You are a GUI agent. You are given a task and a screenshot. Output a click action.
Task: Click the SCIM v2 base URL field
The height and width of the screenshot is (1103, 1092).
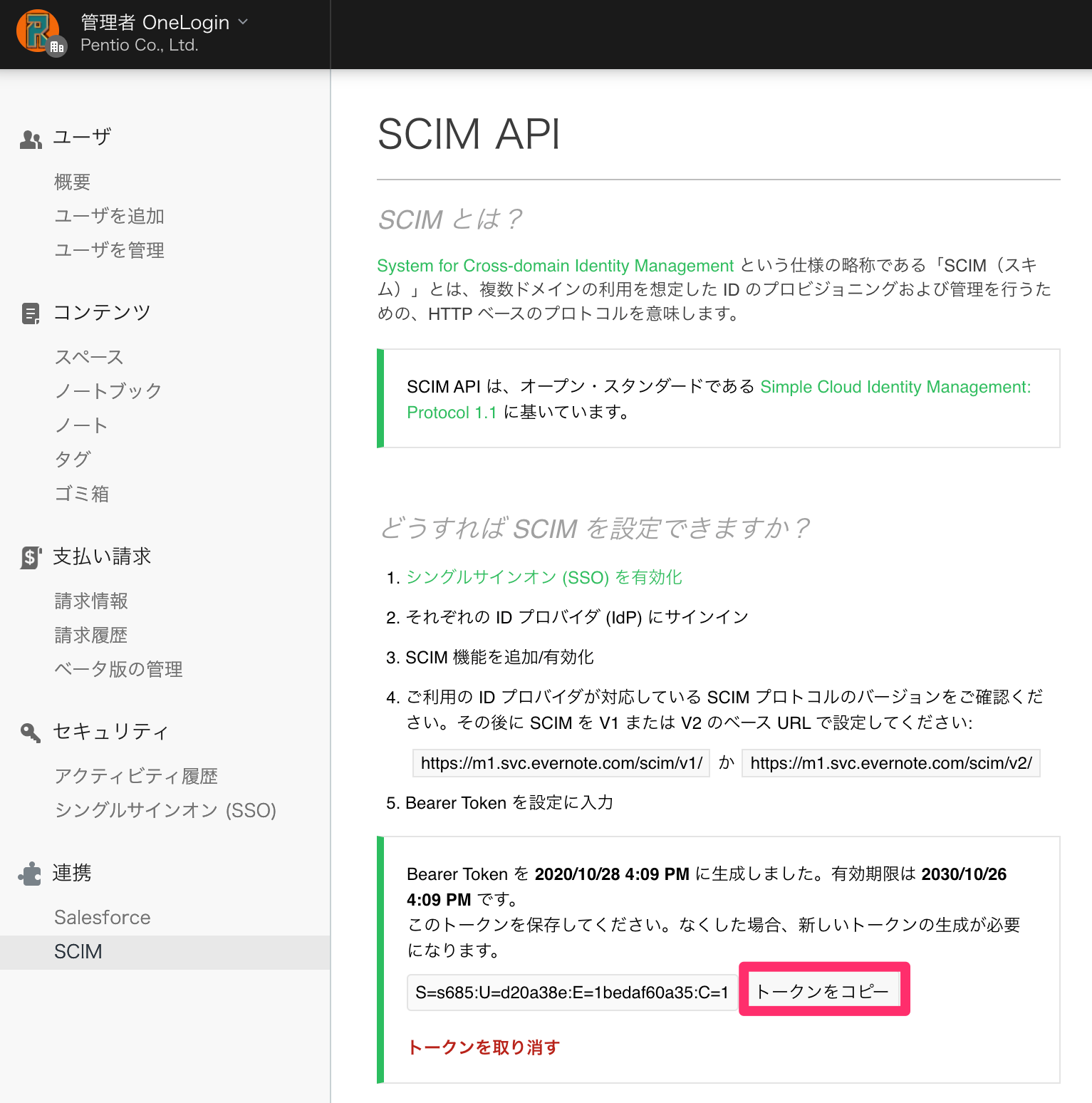[891, 763]
